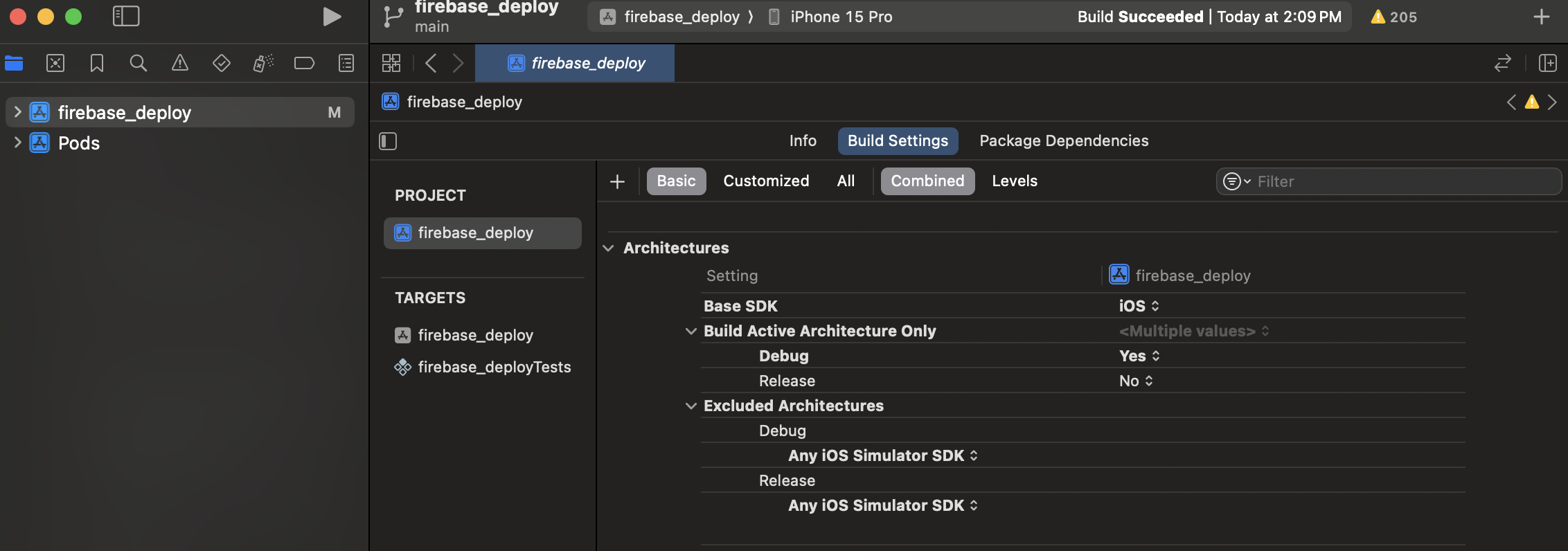Add a build setting with plus button
The width and height of the screenshot is (1568, 551).
click(x=618, y=181)
